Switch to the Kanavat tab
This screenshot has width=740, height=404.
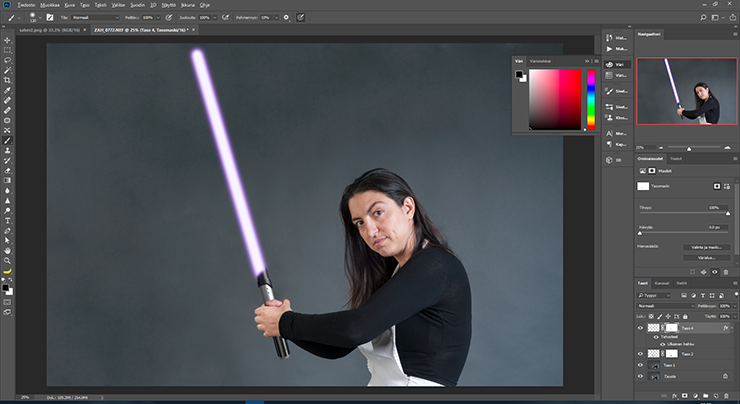click(x=661, y=283)
